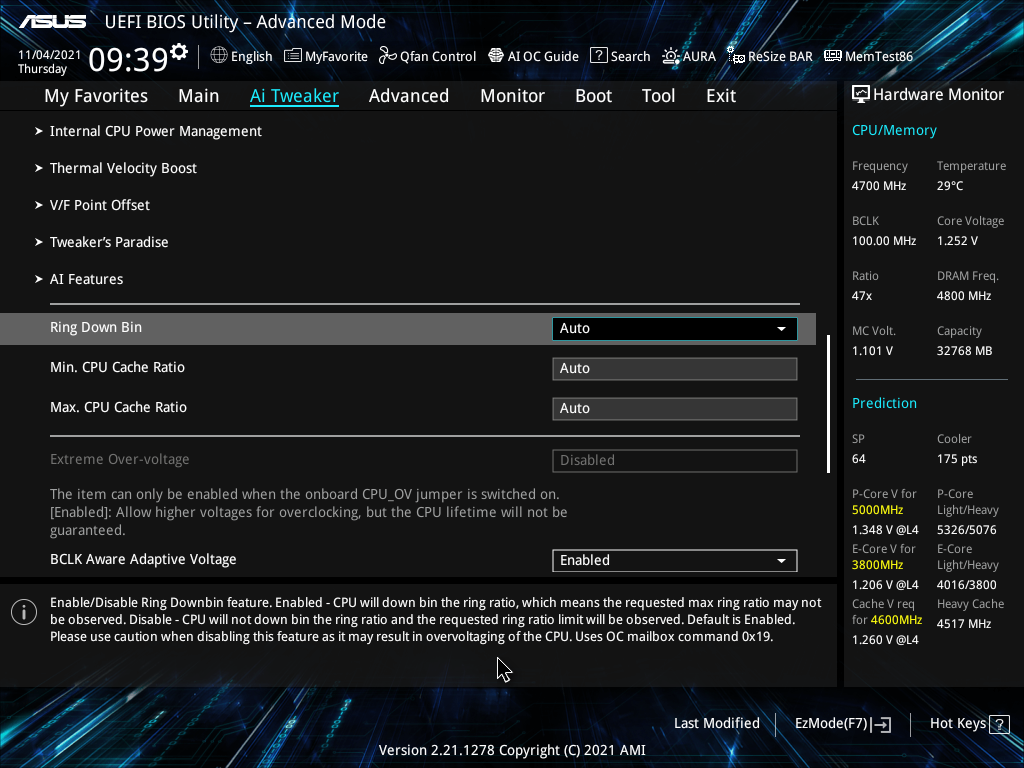Click the AURA lighting icon
This screenshot has height=768, width=1024.
[x=671, y=56]
